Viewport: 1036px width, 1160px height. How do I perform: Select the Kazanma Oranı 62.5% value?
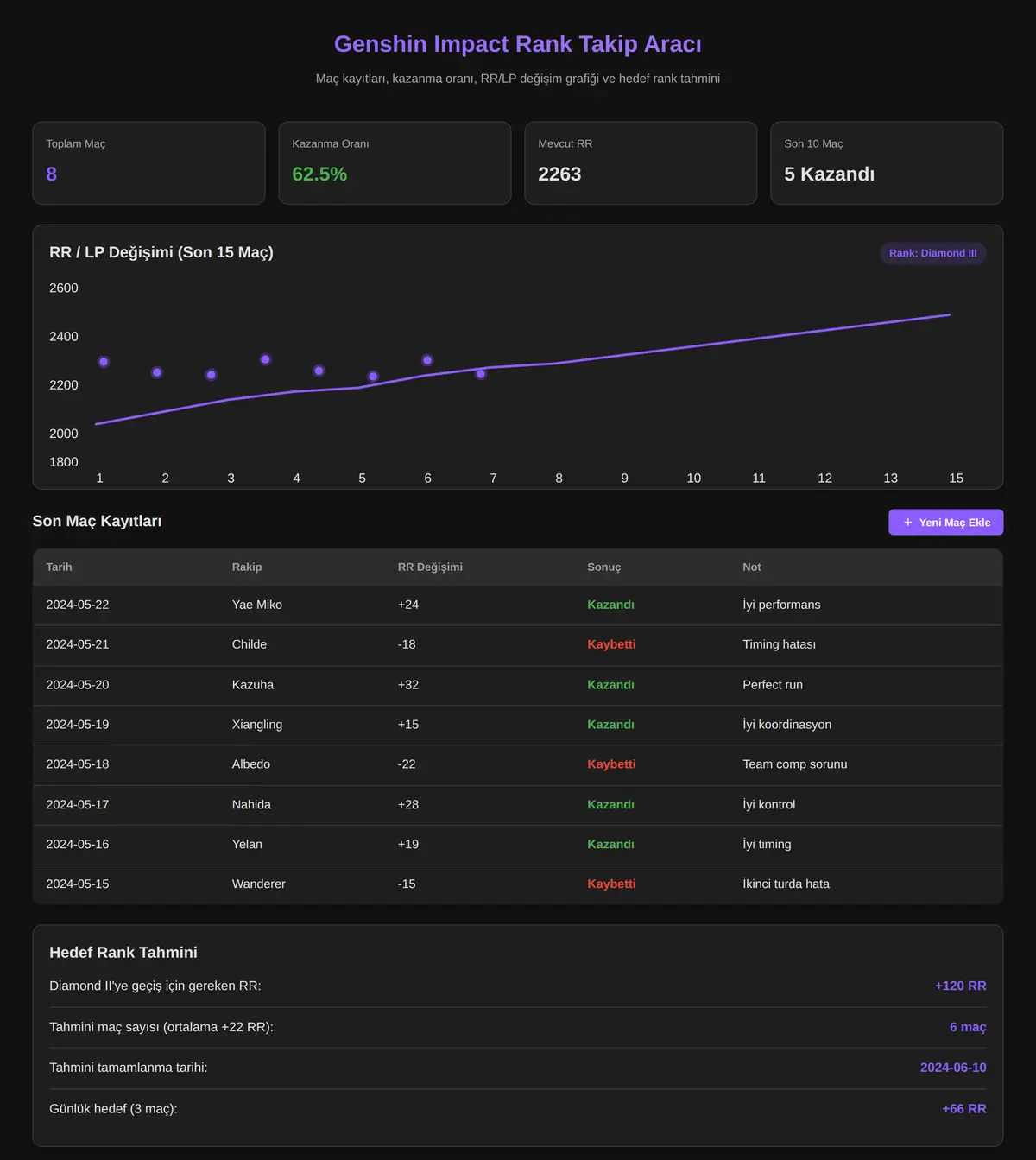319,174
